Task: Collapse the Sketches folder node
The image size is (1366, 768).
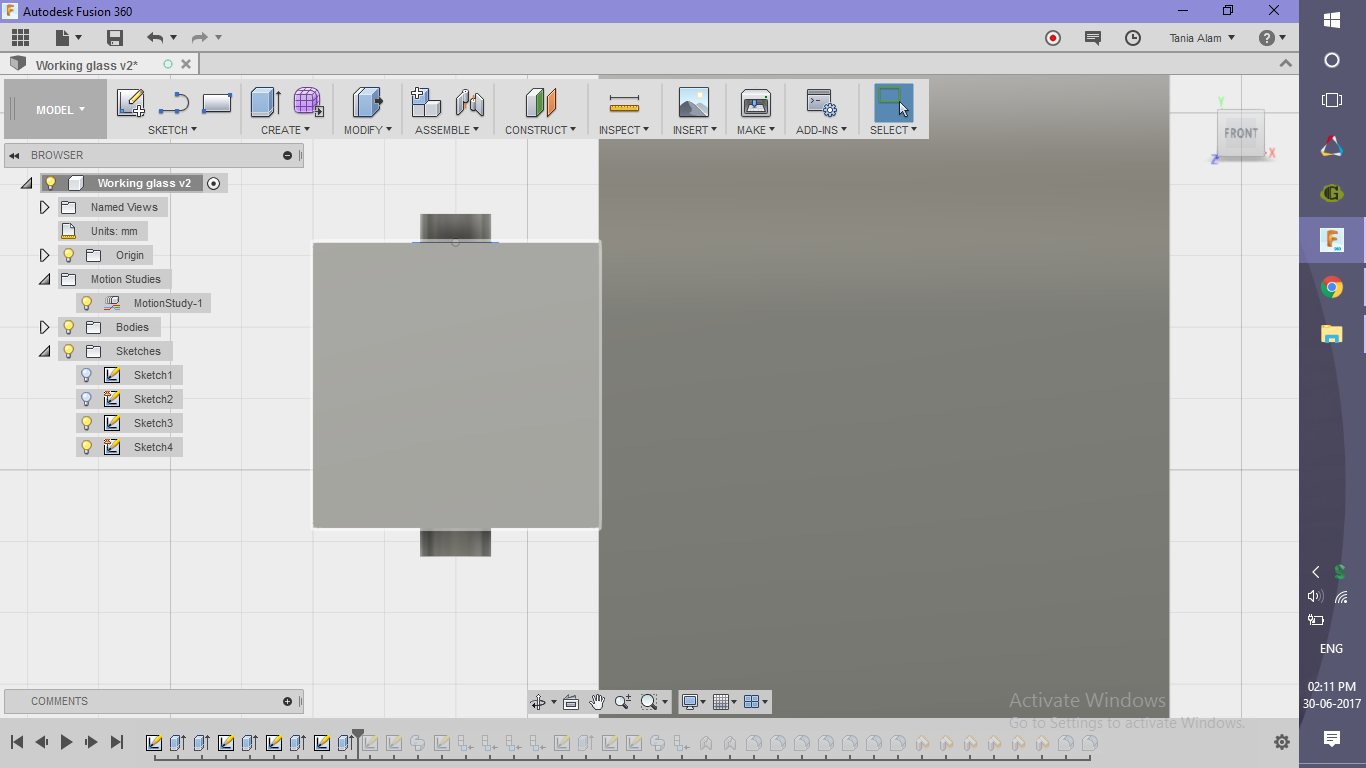Action: point(44,351)
